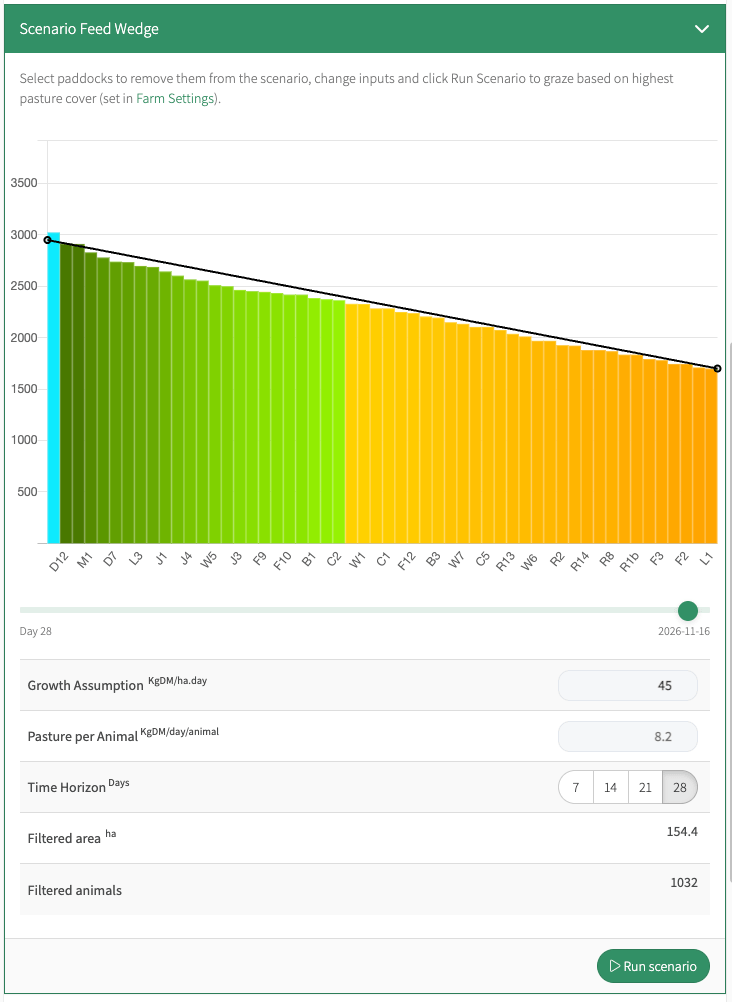Select the W5 paddock bar
Screen dimensions: 732x1002
[203, 412]
